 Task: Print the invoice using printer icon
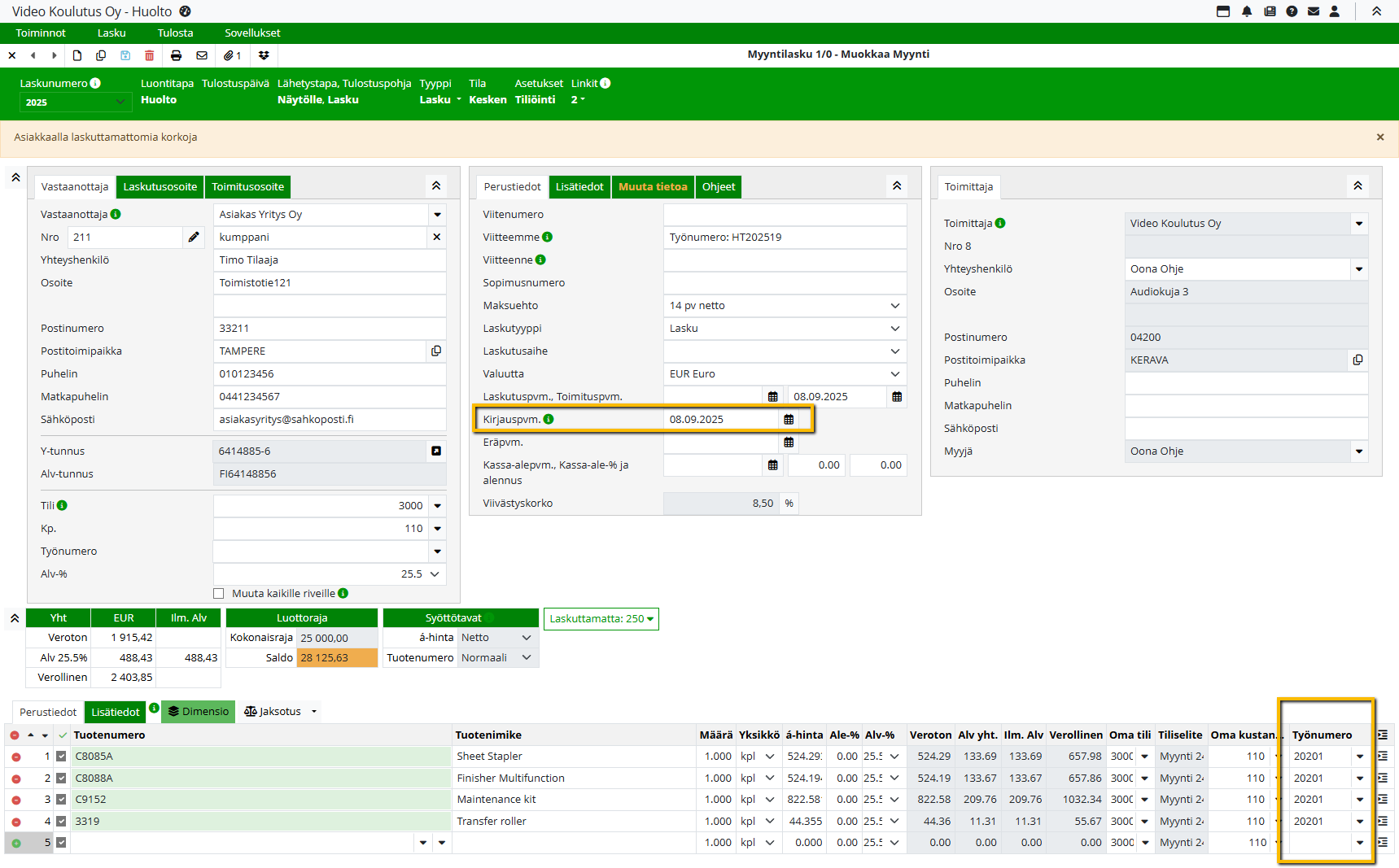[x=176, y=55]
